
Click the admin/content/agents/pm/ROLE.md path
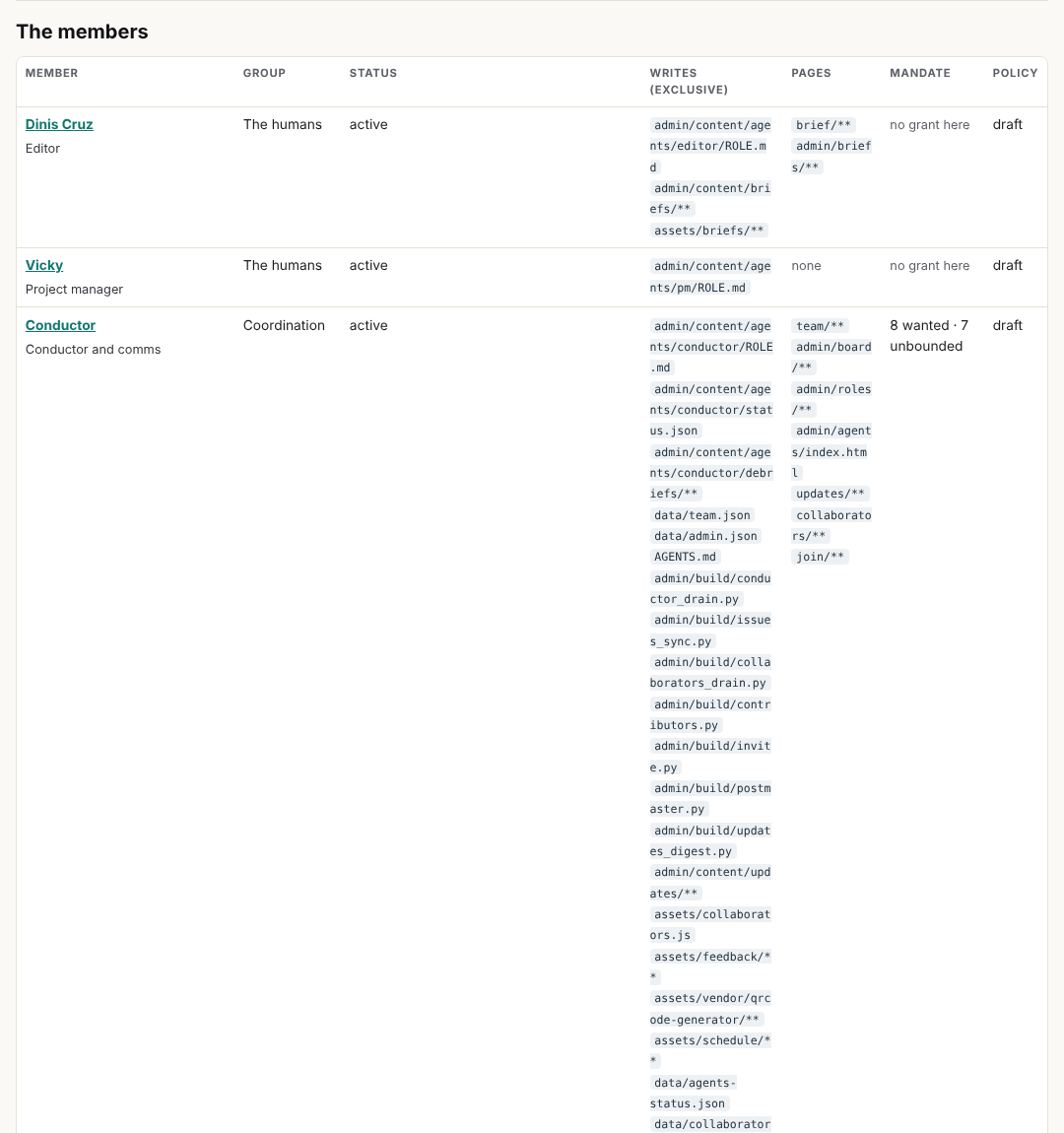click(x=710, y=277)
